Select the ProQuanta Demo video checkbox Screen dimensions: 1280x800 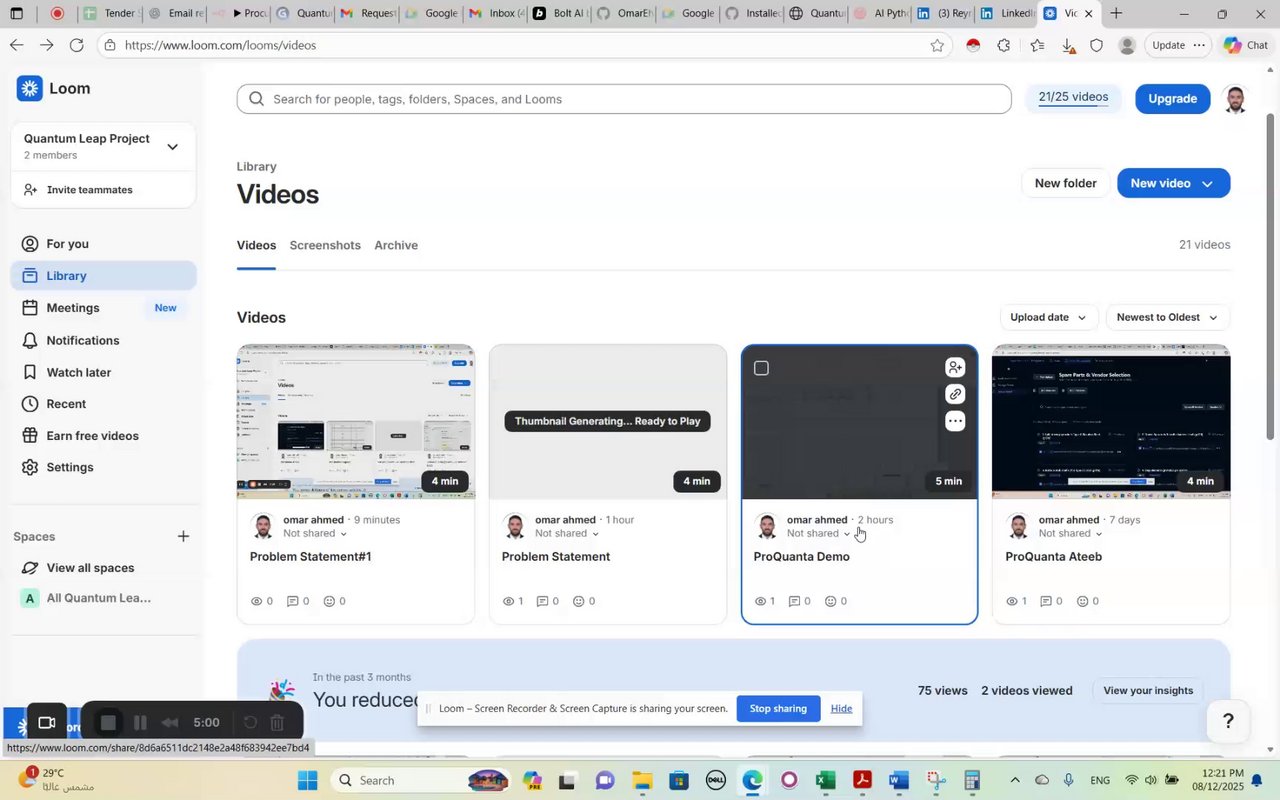click(x=761, y=368)
